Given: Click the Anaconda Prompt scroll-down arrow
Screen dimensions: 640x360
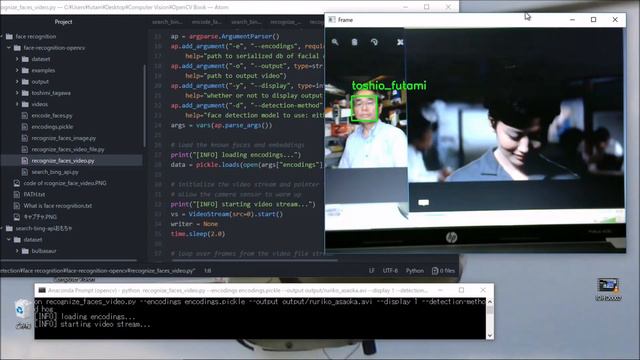Looking at the screenshot, I should [x=490, y=336].
